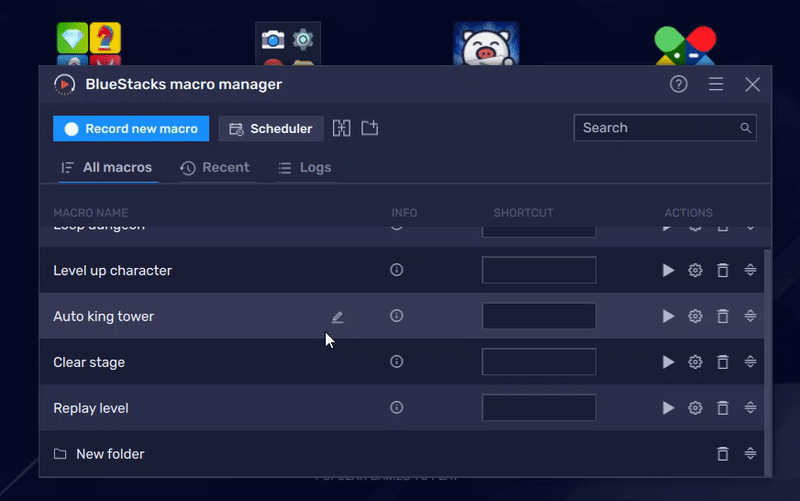
Task: Switch to the Logs tab
Action: tap(305, 168)
